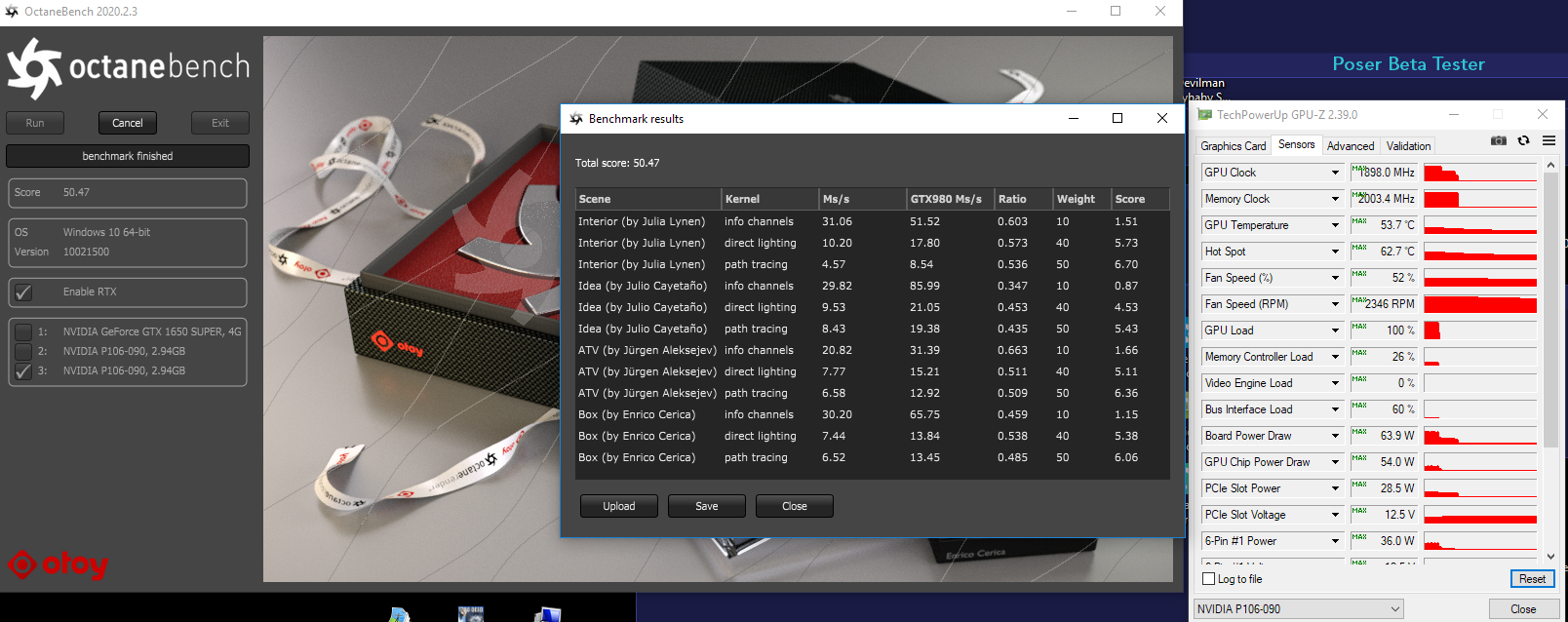1568x622 pixels.
Task: Click the GPU-Z scrollbar up arrow
Action: pos(1550,166)
